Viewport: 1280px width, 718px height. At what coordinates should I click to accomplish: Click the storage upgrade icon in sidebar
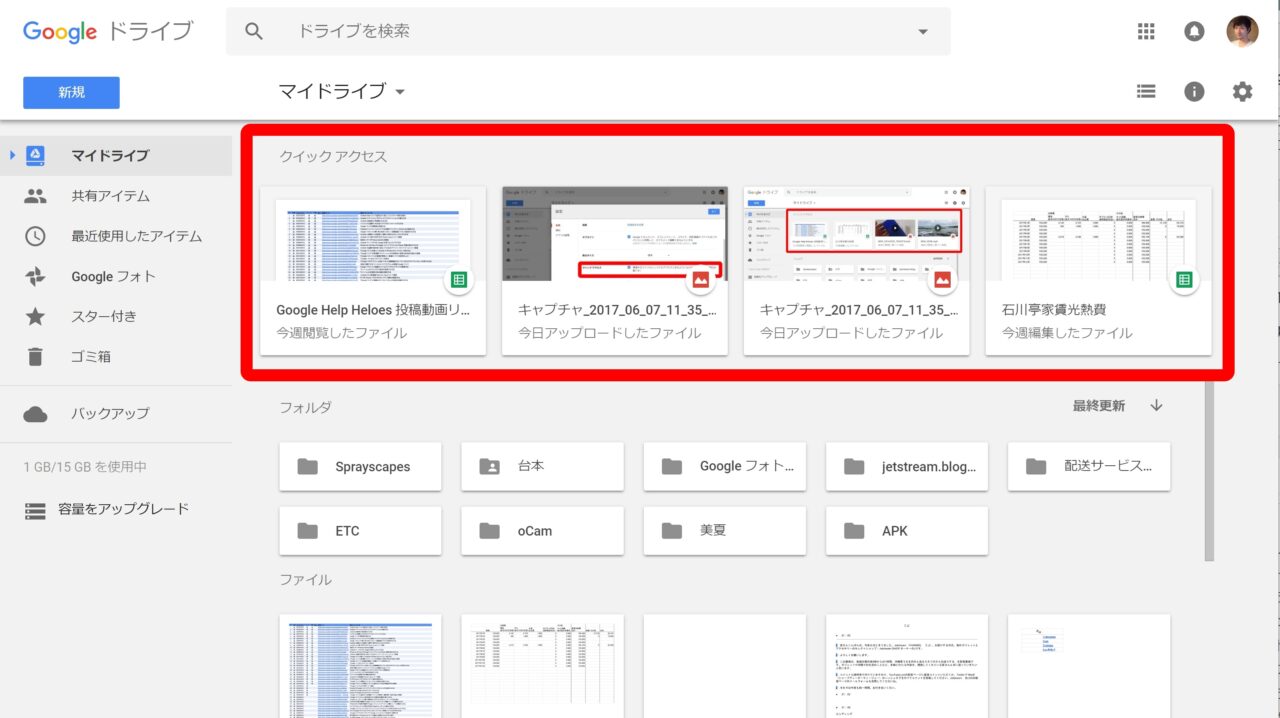point(35,509)
